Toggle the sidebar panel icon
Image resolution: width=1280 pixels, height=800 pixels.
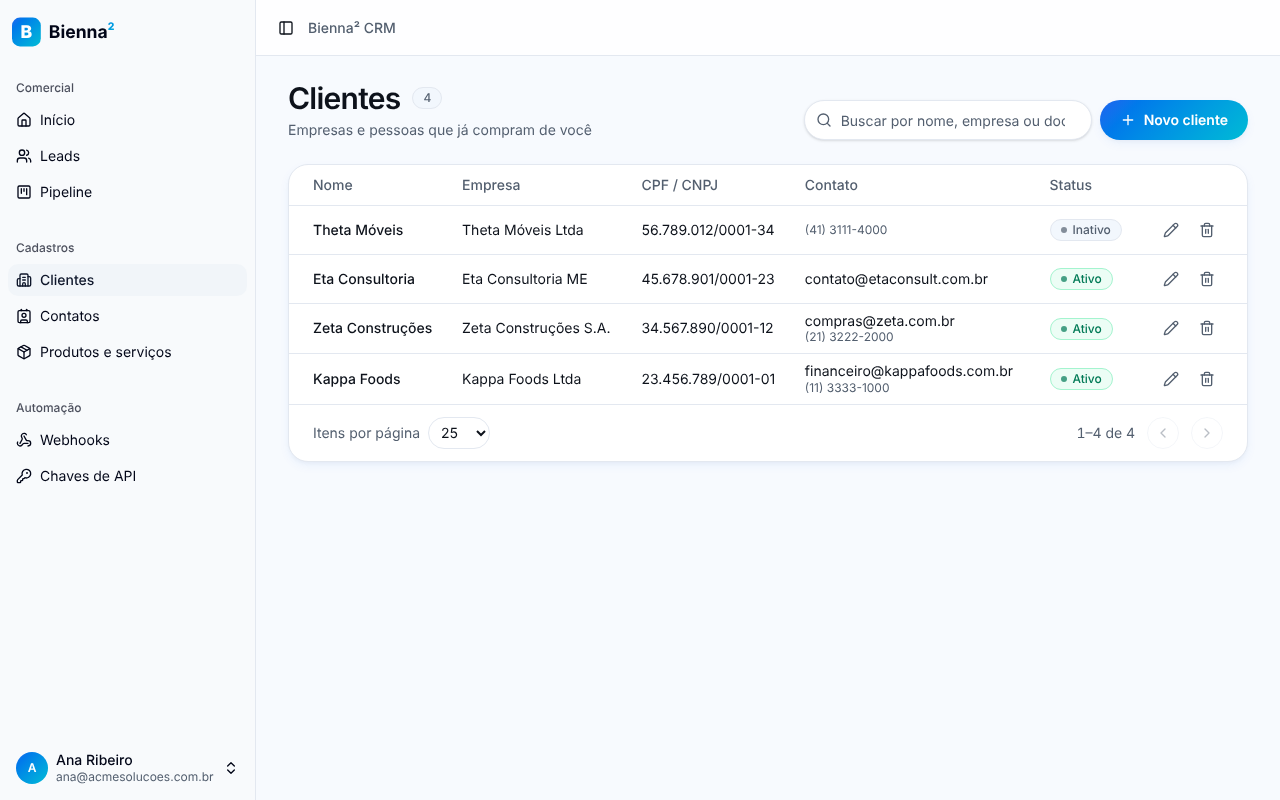[286, 28]
